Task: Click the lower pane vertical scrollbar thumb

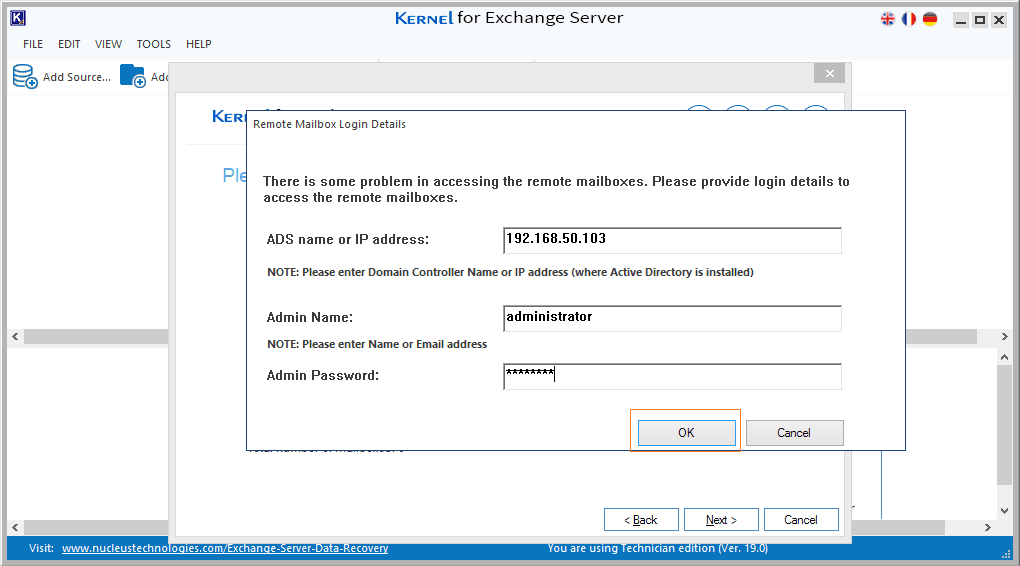Action: tap(1004, 424)
